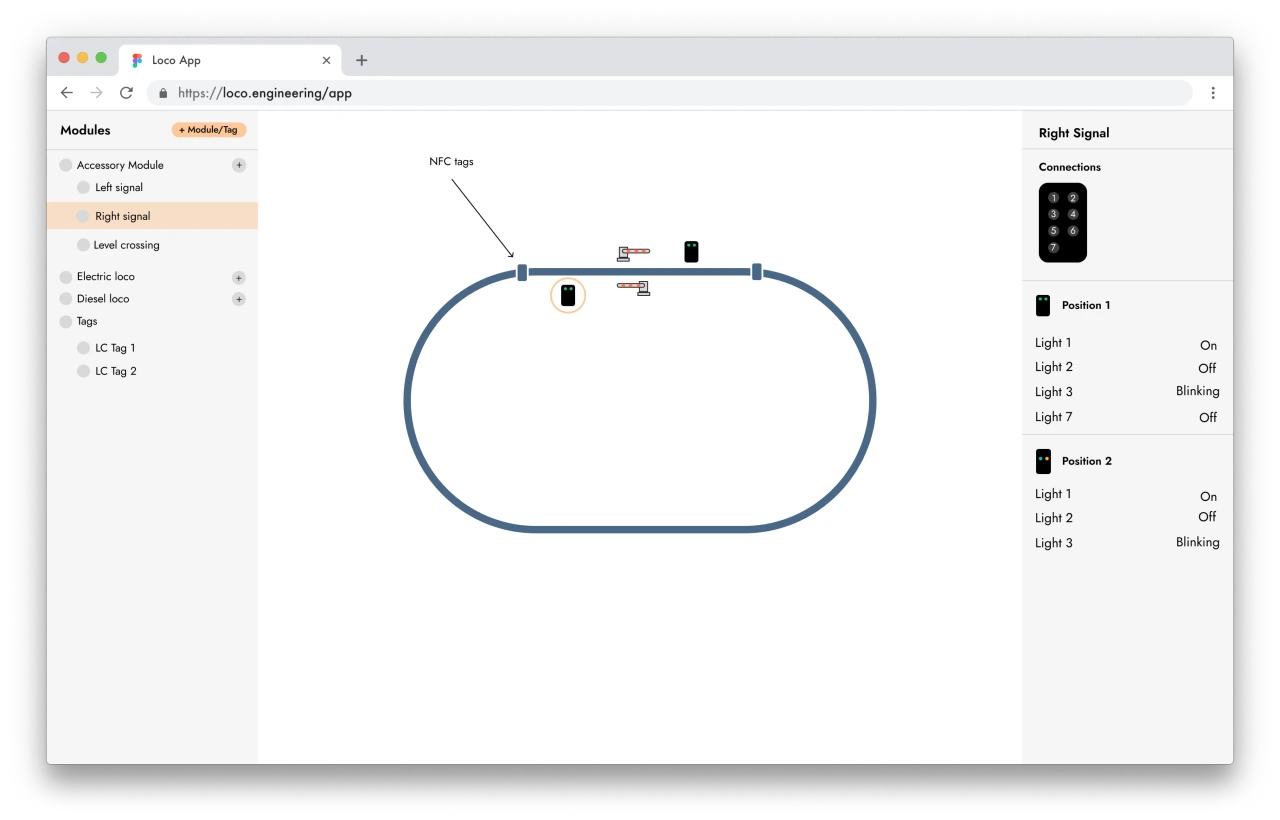Click the left NFC tag on track

522,272
